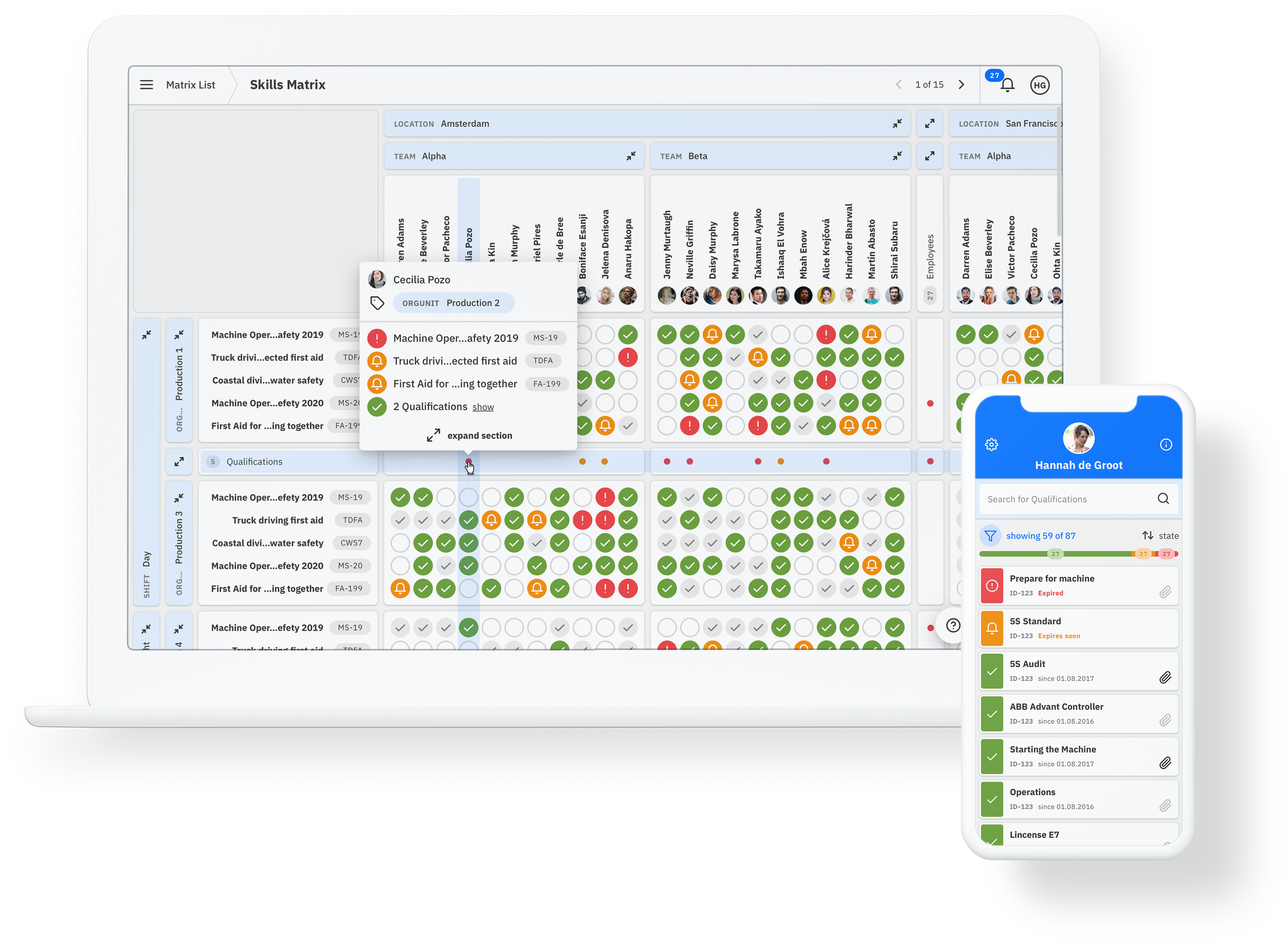Click the state sort label on phone
Viewport: 1288px width, 943px height.
(1168, 536)
